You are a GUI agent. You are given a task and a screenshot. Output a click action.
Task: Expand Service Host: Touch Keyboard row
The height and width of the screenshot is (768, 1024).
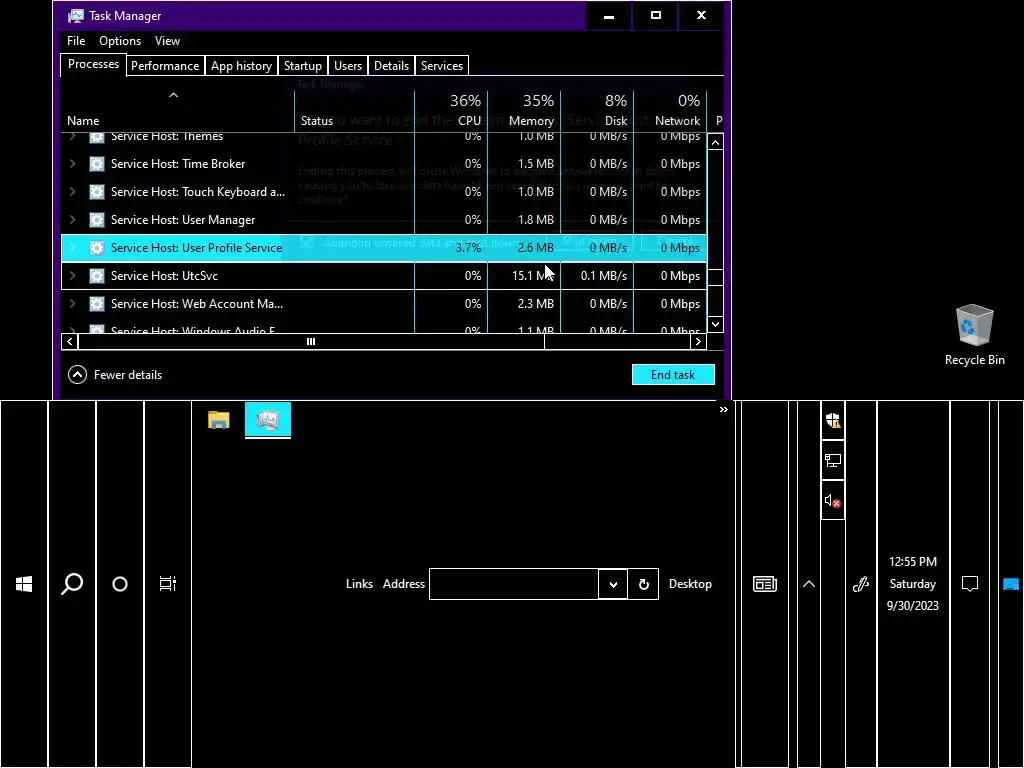72,192
